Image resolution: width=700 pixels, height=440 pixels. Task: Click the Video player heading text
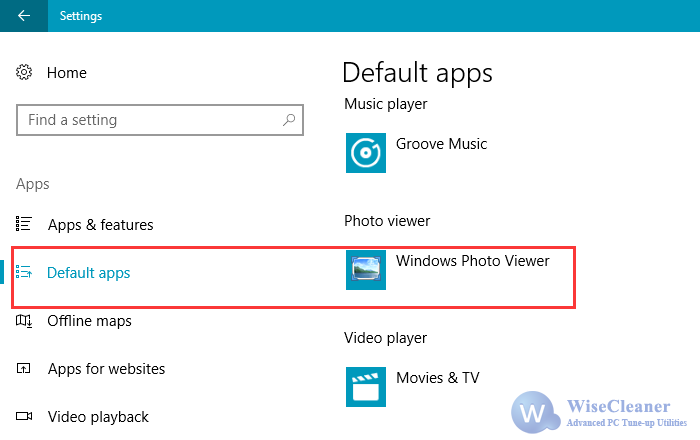click(385, 338)
